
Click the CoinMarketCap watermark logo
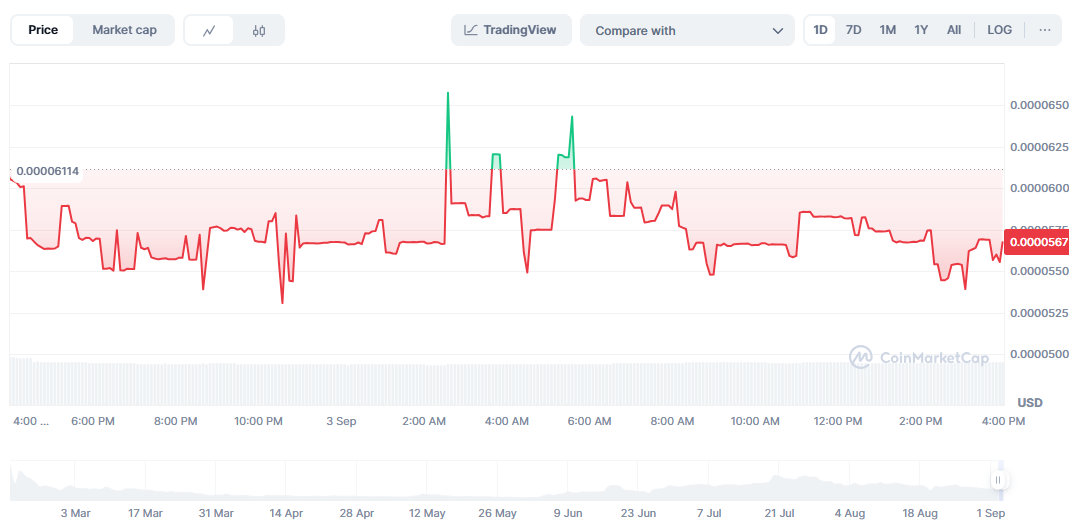pos(918,357)
